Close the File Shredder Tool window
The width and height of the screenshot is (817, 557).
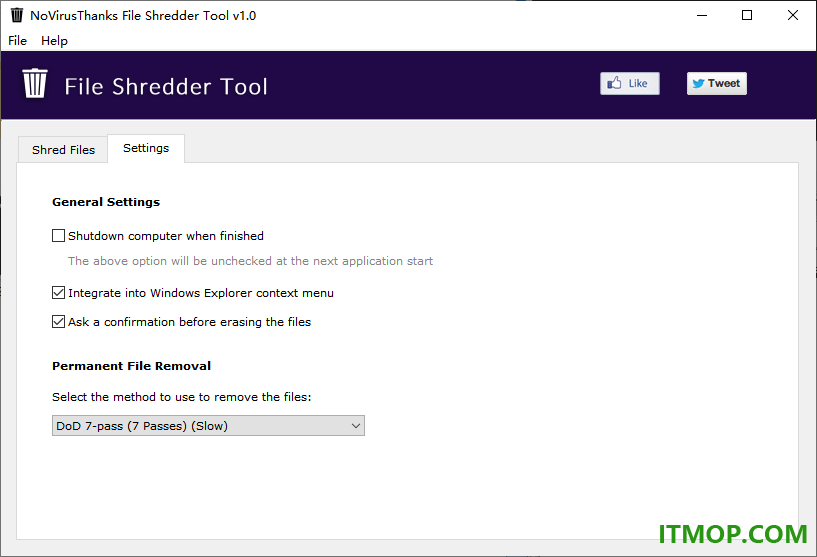click(x=793, y=15)
